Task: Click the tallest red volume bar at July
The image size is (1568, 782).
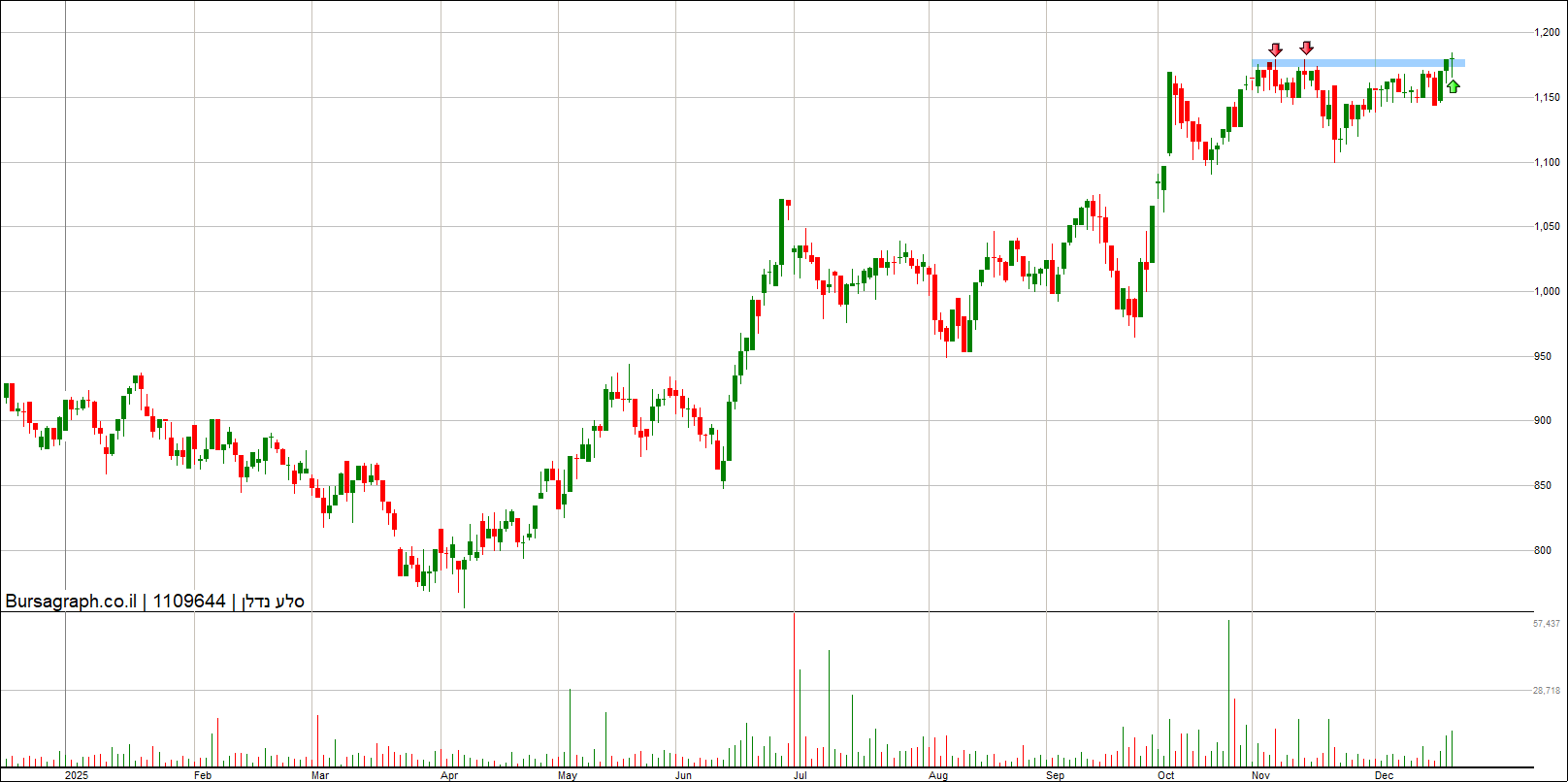Action: 794,690
